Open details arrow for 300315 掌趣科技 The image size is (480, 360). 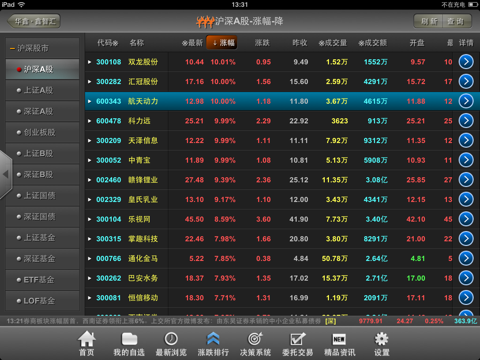click(x=466, y=239)
